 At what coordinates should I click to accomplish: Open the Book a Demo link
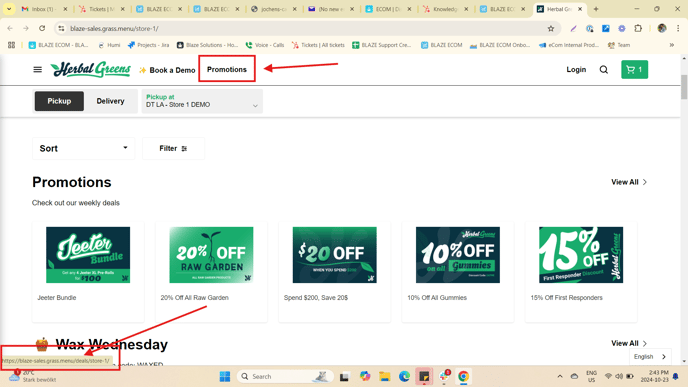(167, 70)
